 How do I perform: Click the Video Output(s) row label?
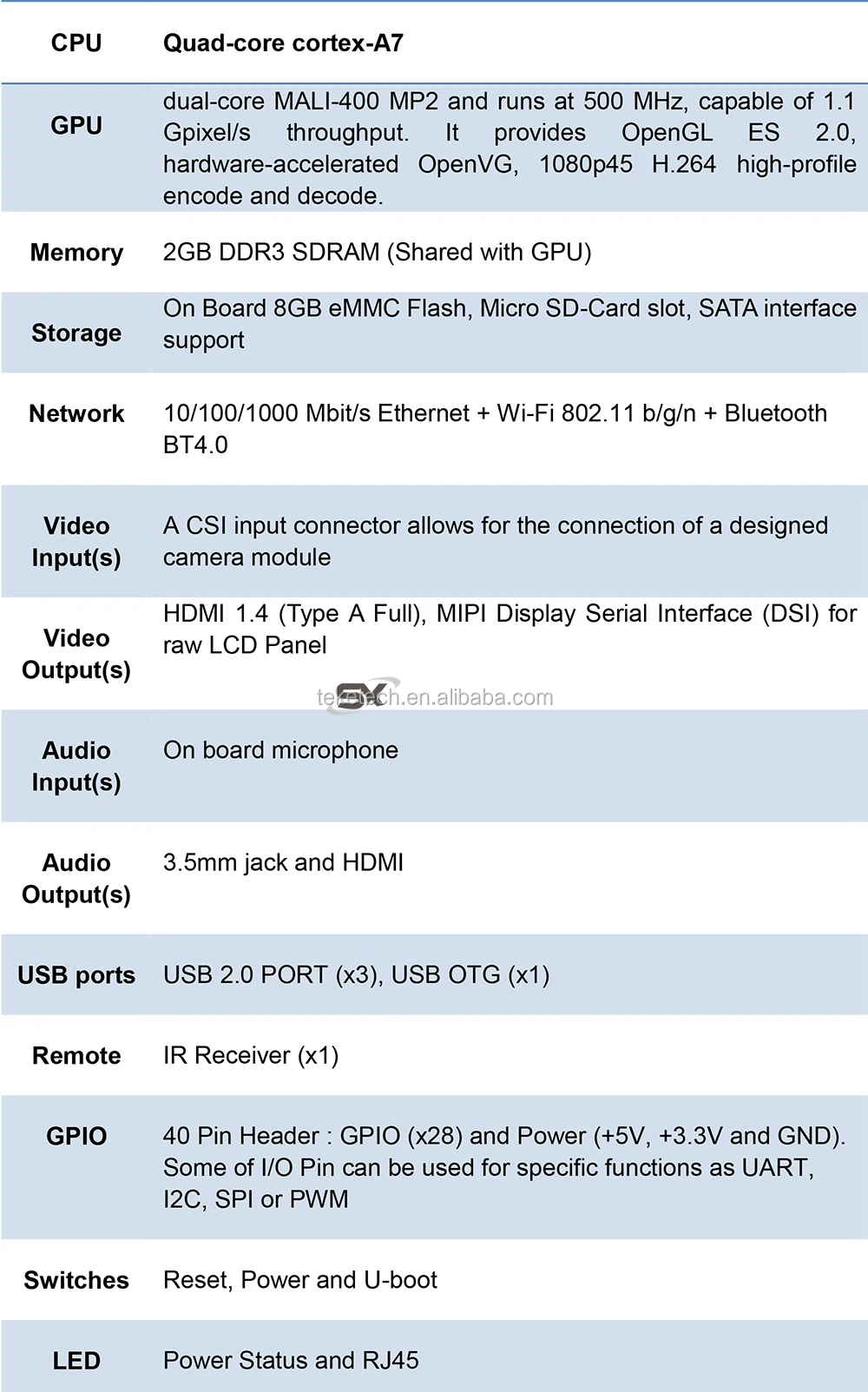[x=76, y=654]
